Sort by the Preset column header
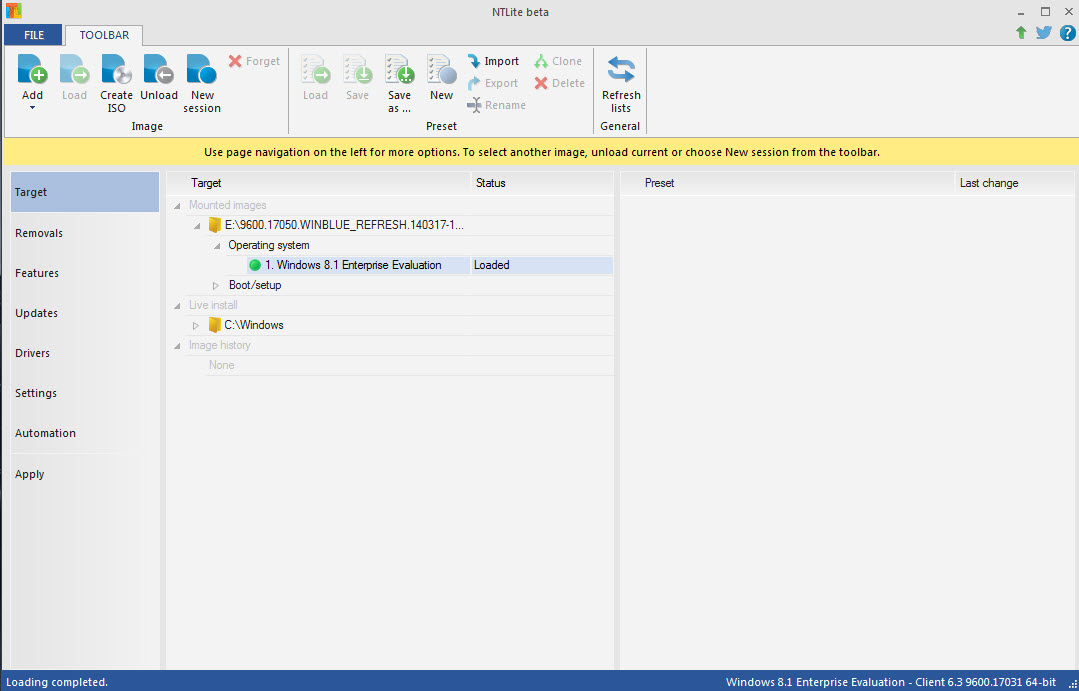1079x691 pixels. 788,183
